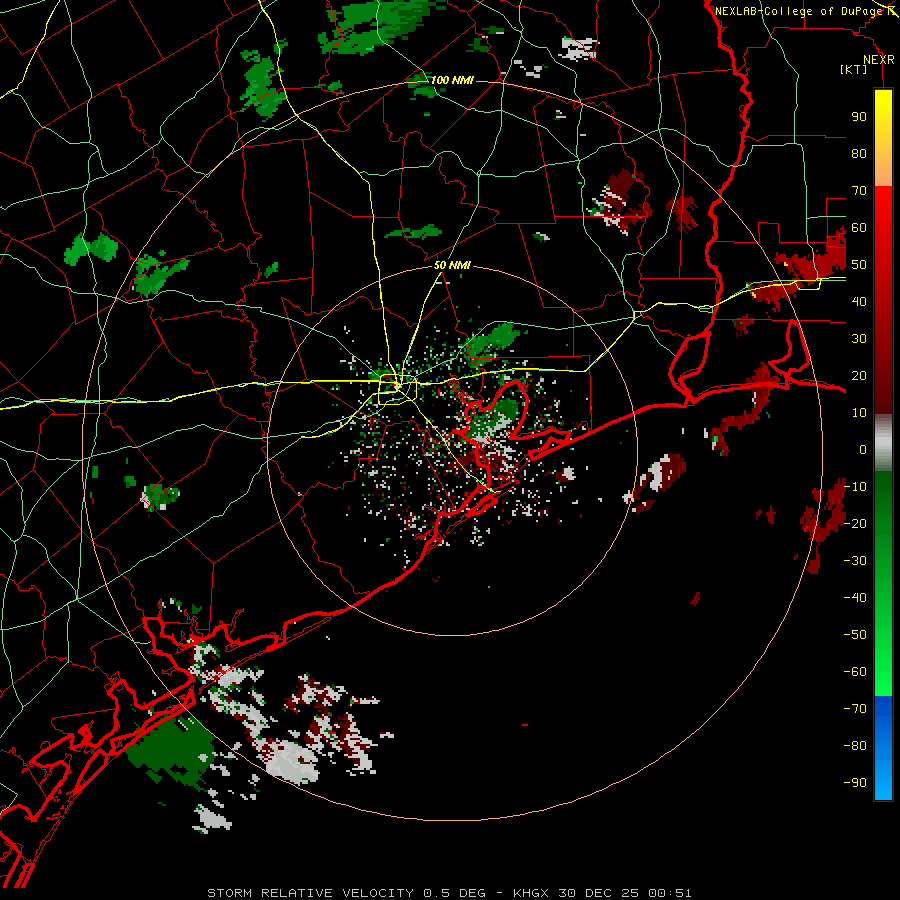Click the NEXR label above the color scale
The height and width of the screenshot is (900, 900).
(x=878, y=60)
